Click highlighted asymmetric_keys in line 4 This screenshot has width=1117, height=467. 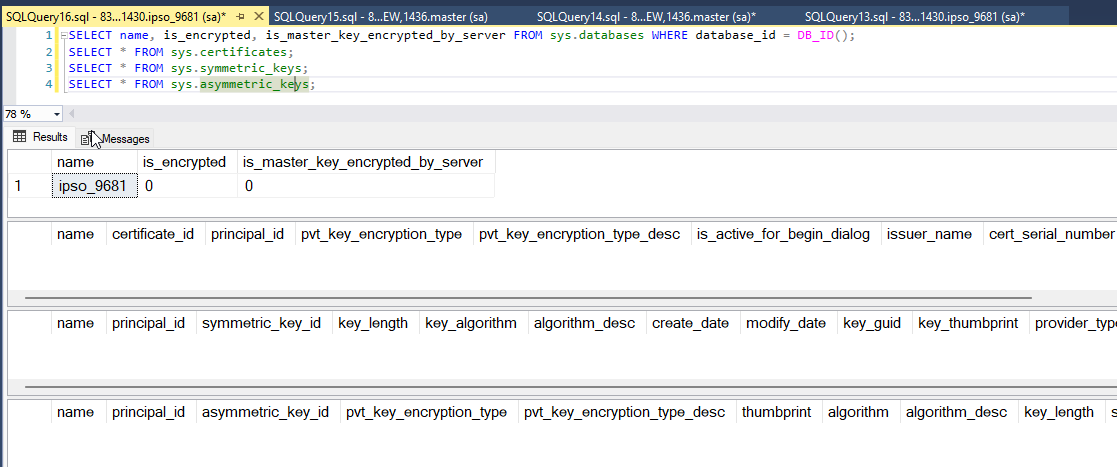[x=254, y=84]
